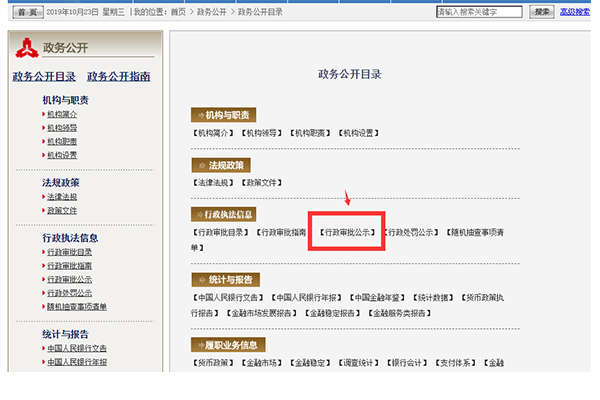Screen dimensions: 600x400
Task: Click the red PBOC logo icon
Action: (x=24, y=47)
